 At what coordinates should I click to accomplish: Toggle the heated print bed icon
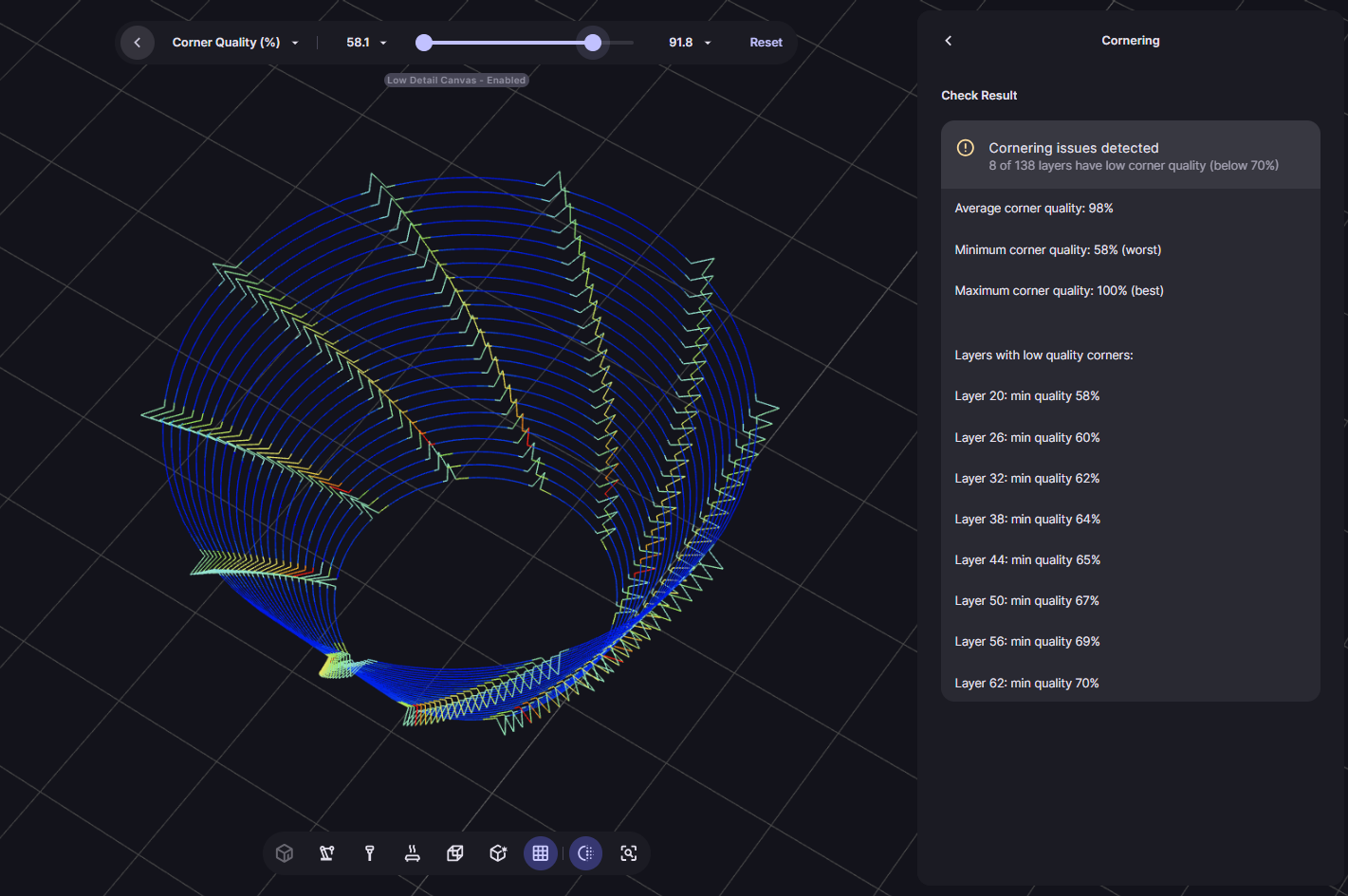tap(413, 853)
